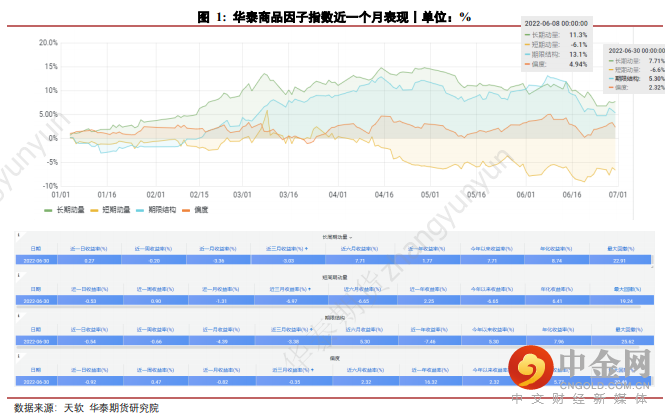Click sort arrow on 近三月收益率 in 长期动量 table
The image size is (665, 417).
(x=306, y=249)
